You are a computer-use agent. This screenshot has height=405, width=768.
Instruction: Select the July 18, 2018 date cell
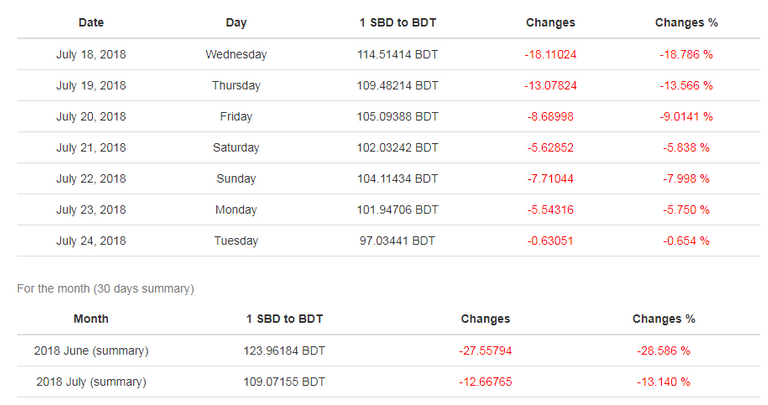pyautogui.click(x=91, y=54)
